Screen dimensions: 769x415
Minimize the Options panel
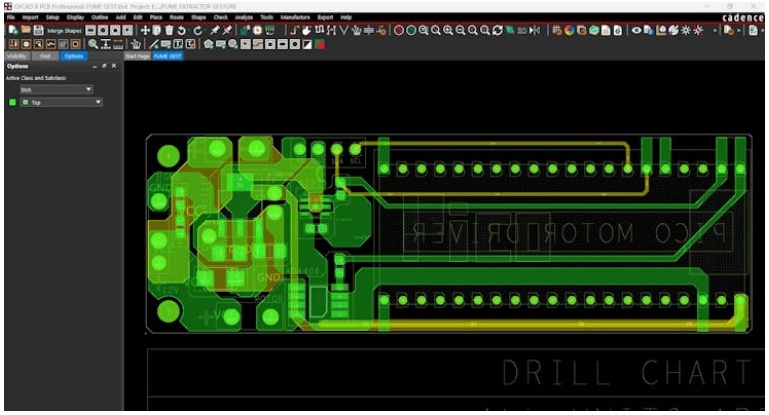[x=95, y=66]
